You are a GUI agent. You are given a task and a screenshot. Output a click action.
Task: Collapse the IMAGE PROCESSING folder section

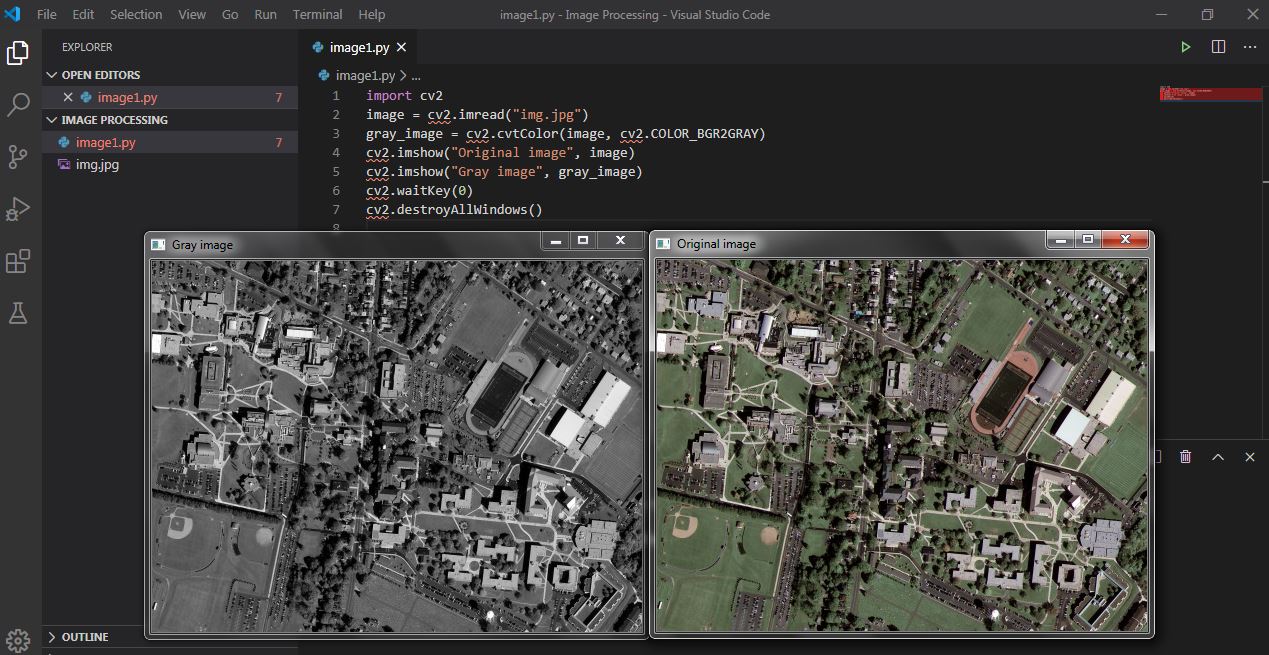[52, 119]
